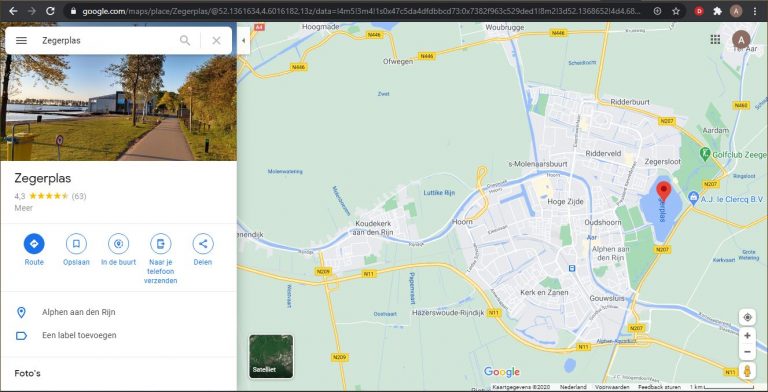Click the Route directions button
The height and width of the screenshot is (392, 768).
tap(34, 244)
